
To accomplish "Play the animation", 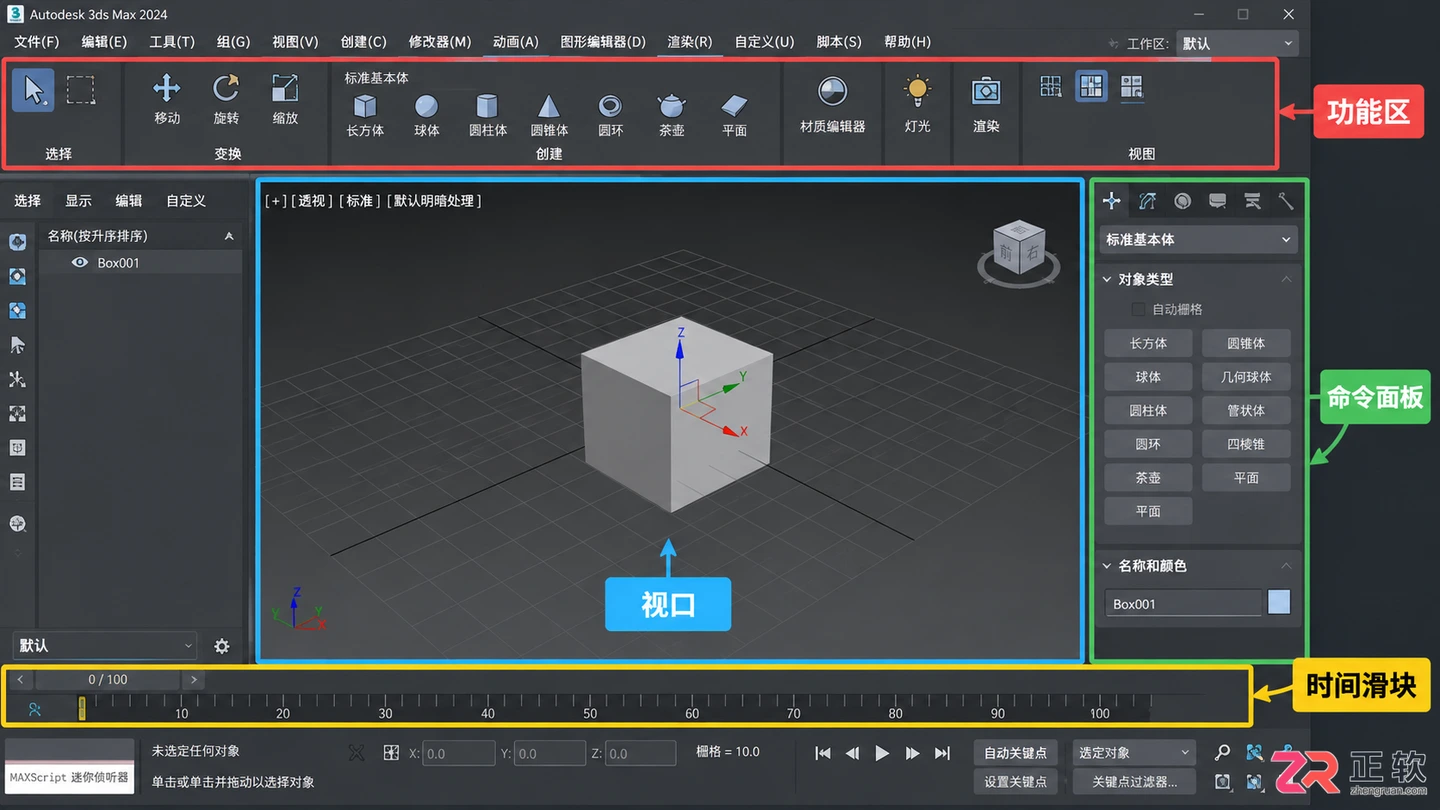I will pos(882,753).
